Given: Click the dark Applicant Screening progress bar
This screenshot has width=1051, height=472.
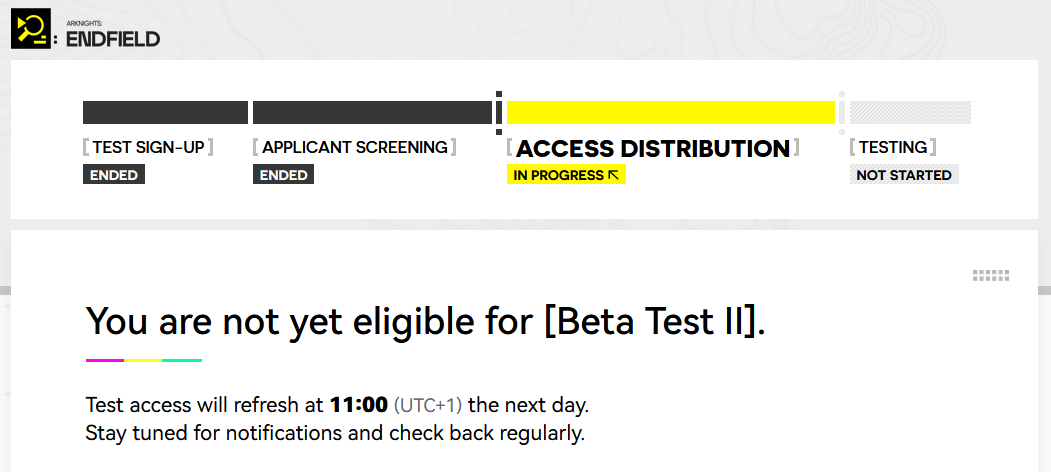Looking at the screenshot, I should click(x=372, y=112).
